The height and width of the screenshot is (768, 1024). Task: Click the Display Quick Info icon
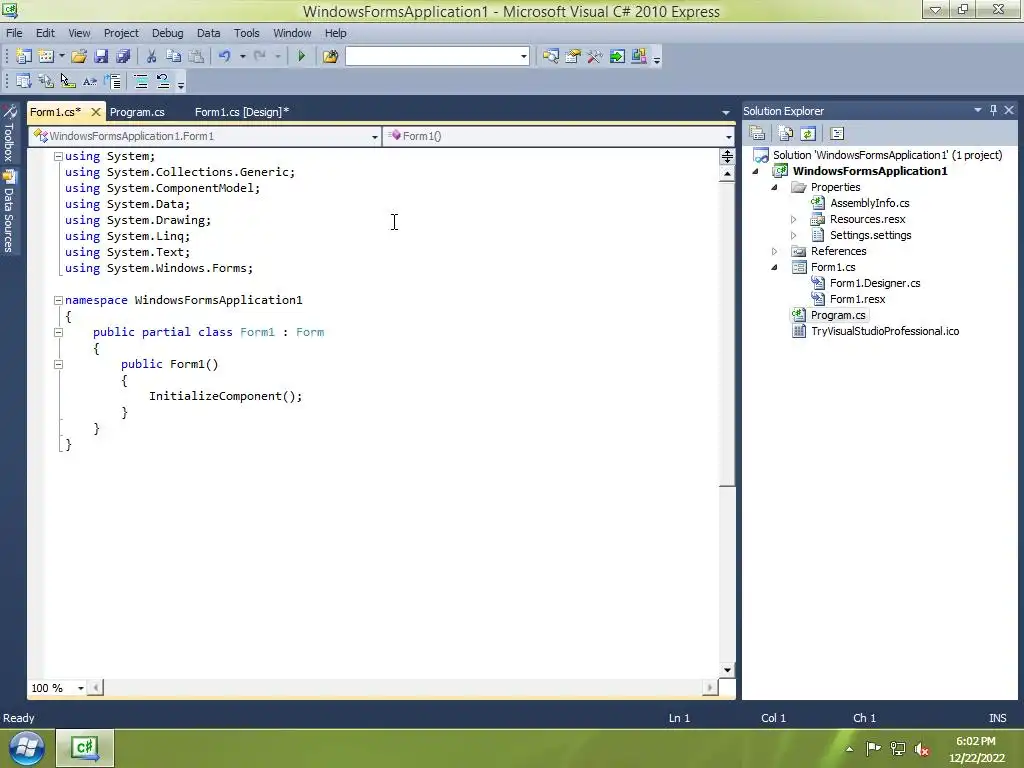click(67, 82)
